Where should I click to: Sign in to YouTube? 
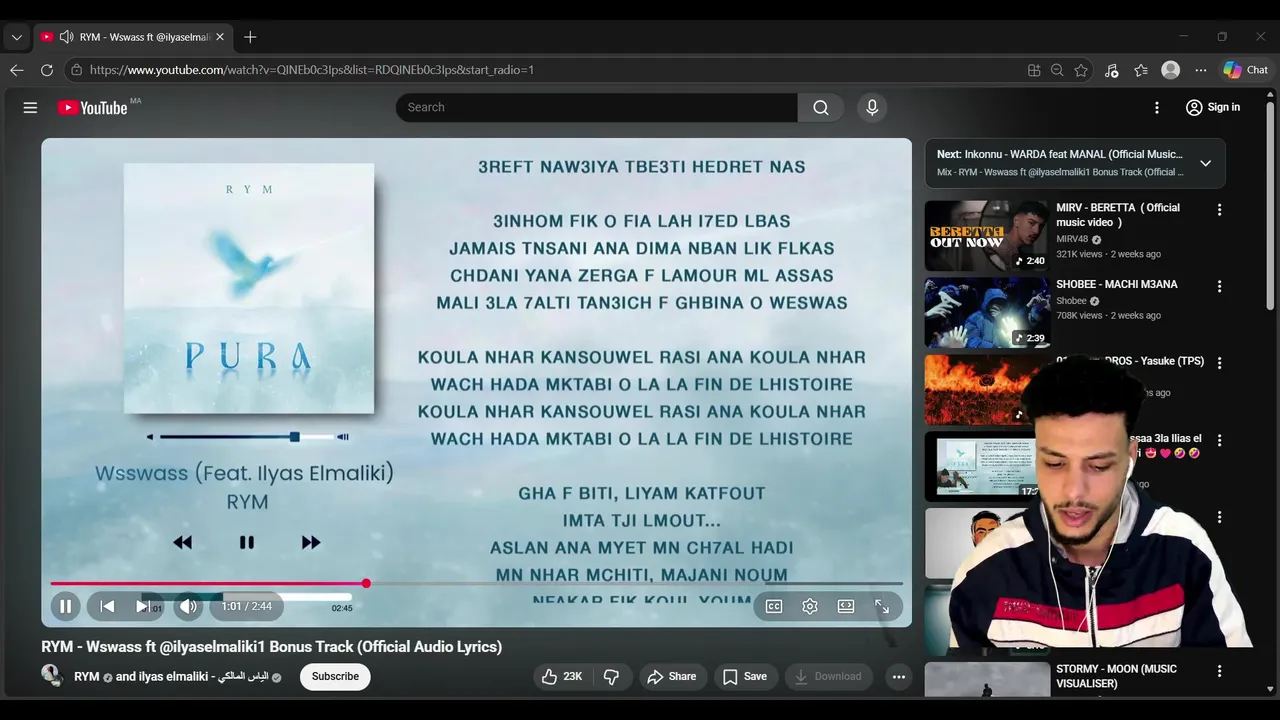(x=1212, y=107)
